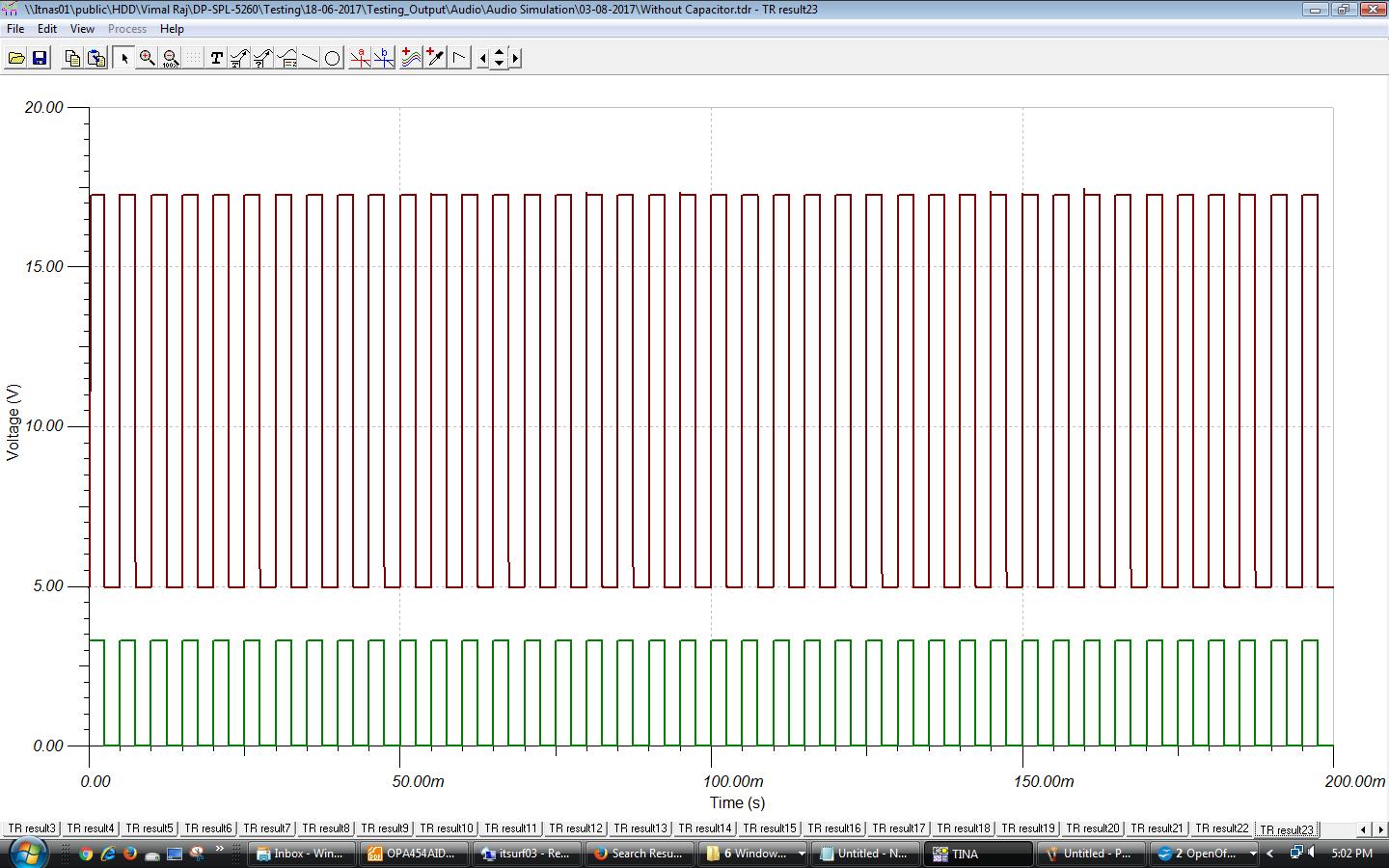
Task: Switch to TR result20 tab
Action: tap(1093, 828)
